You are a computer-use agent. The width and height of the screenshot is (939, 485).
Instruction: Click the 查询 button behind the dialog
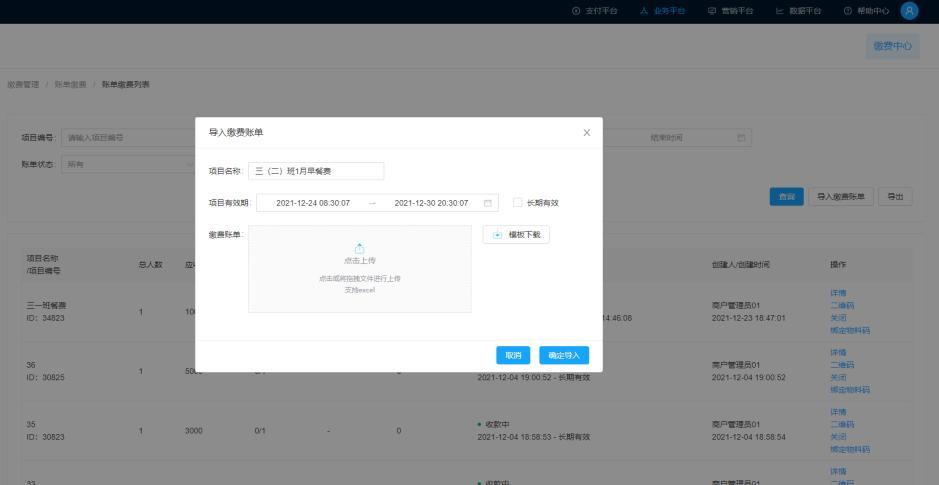[x=786, y=196]
